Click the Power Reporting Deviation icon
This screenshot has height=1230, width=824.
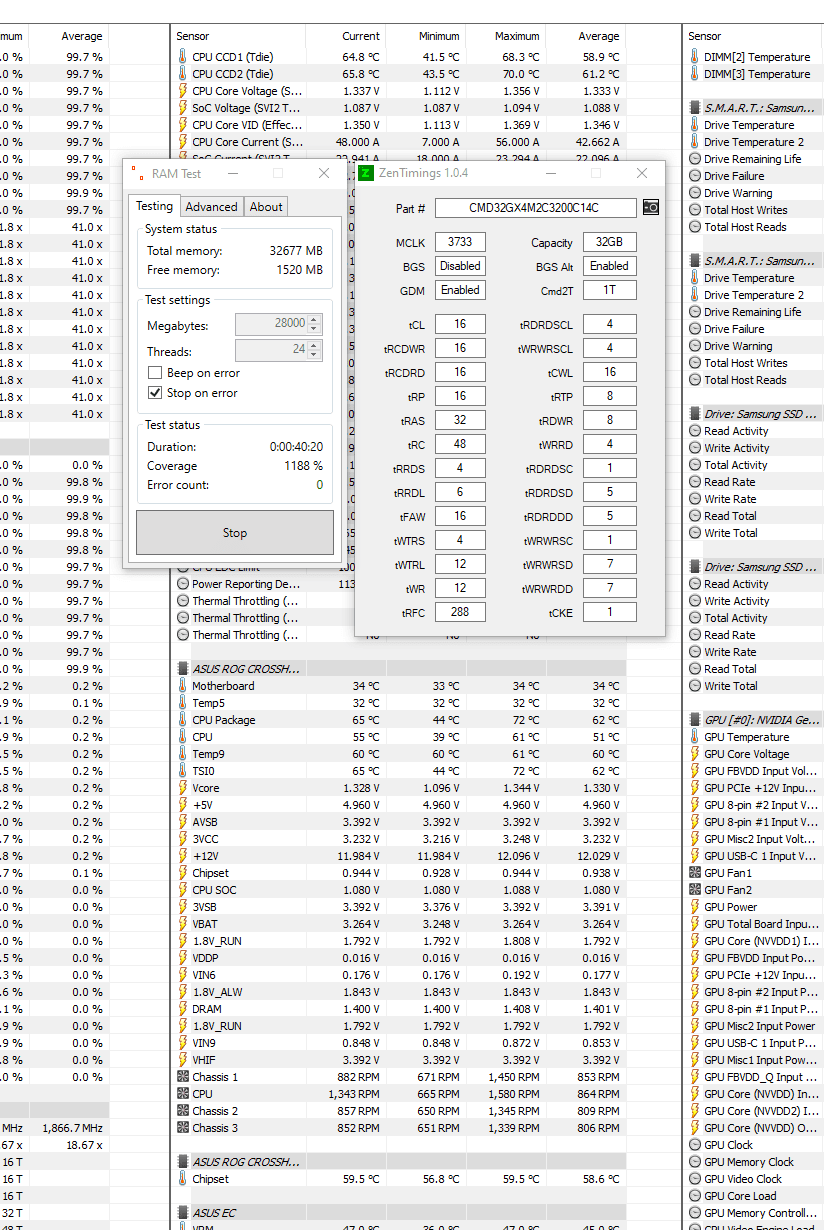[x=182, y=584]
